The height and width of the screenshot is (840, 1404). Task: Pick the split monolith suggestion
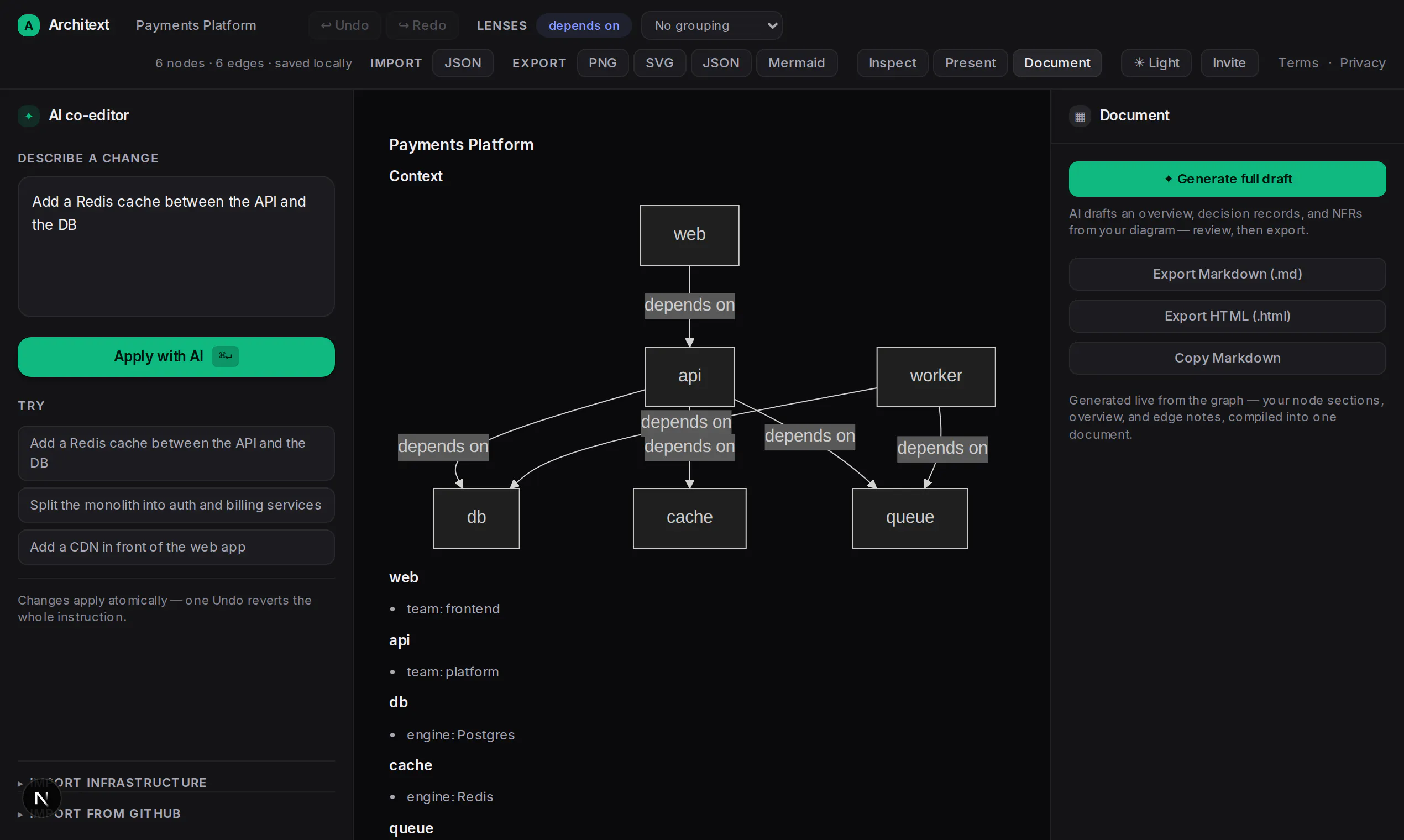pos(176,505)
